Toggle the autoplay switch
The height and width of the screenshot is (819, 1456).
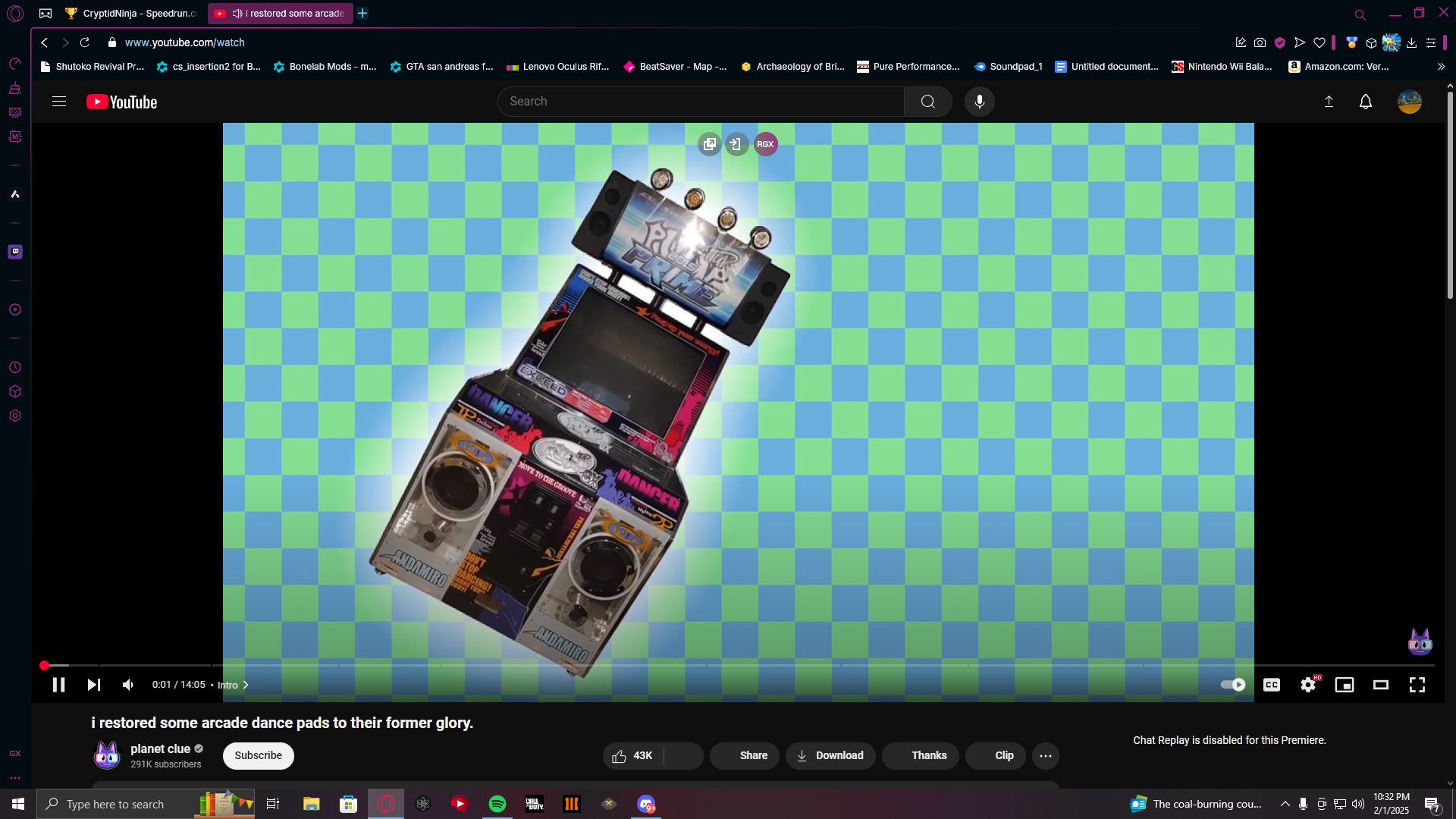coord(1232,685)
